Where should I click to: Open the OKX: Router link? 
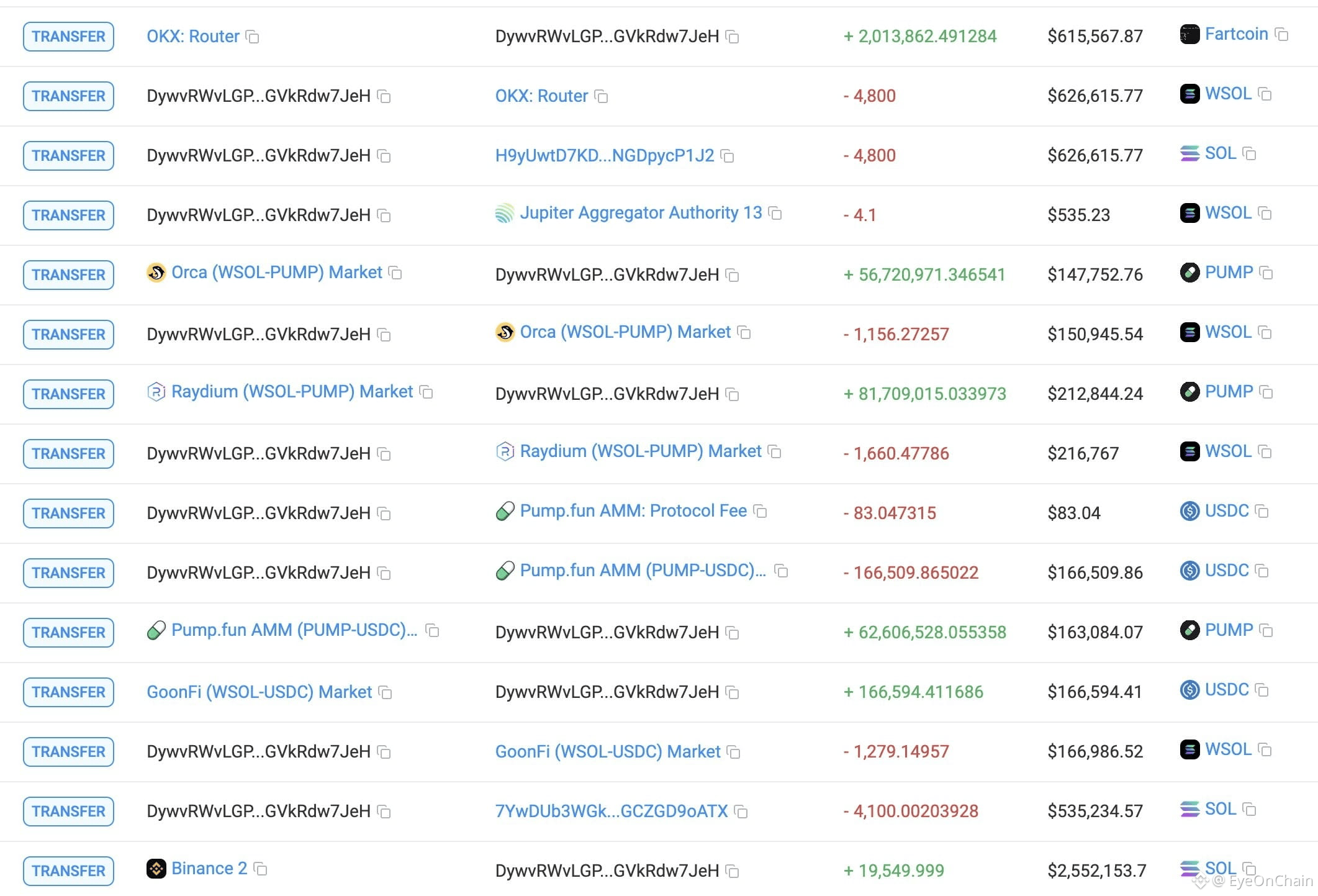click(192, 36)
